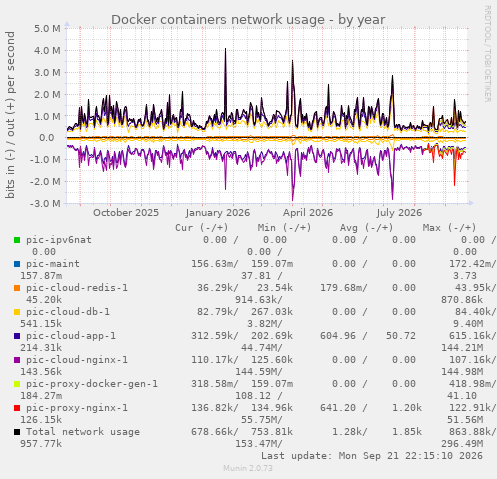The width and height of the screenshot is (497, 479).
Task: Click the Total network usage Cur value '678.66k/'
Action: pos(215,432)
